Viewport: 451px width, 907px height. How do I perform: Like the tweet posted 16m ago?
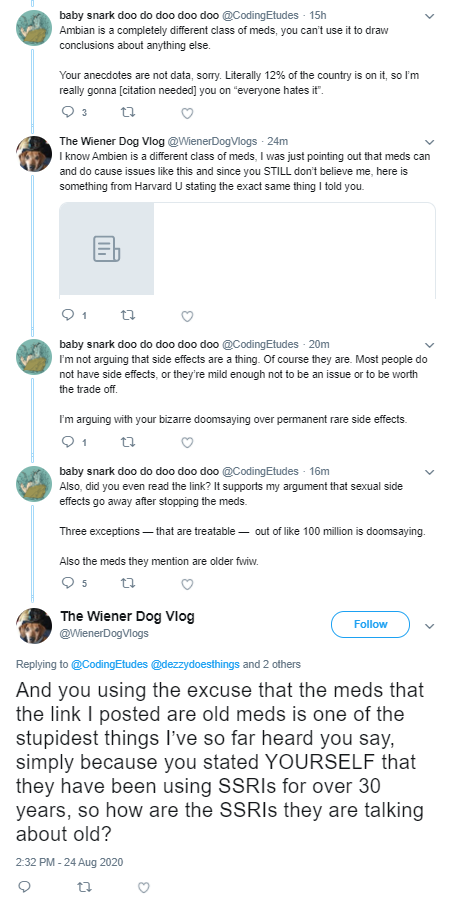pos(187,584)
